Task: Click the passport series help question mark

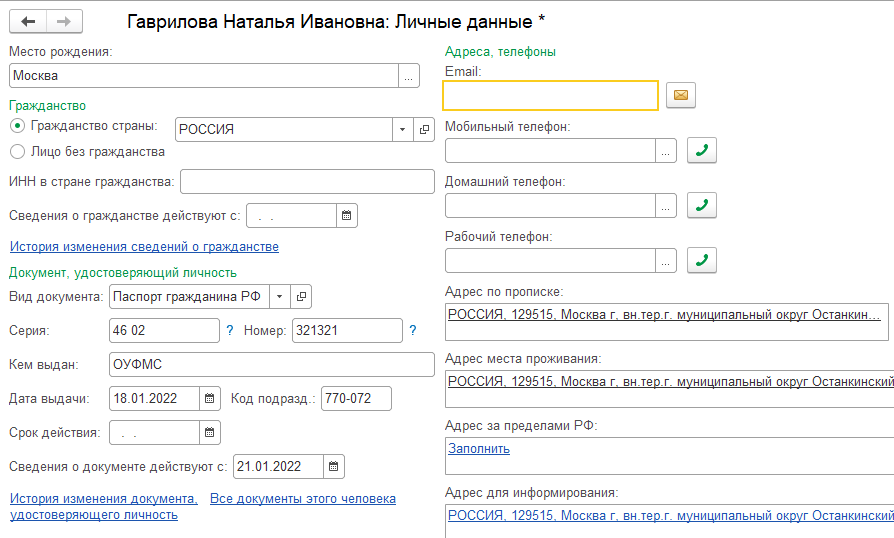Action: 230,330
